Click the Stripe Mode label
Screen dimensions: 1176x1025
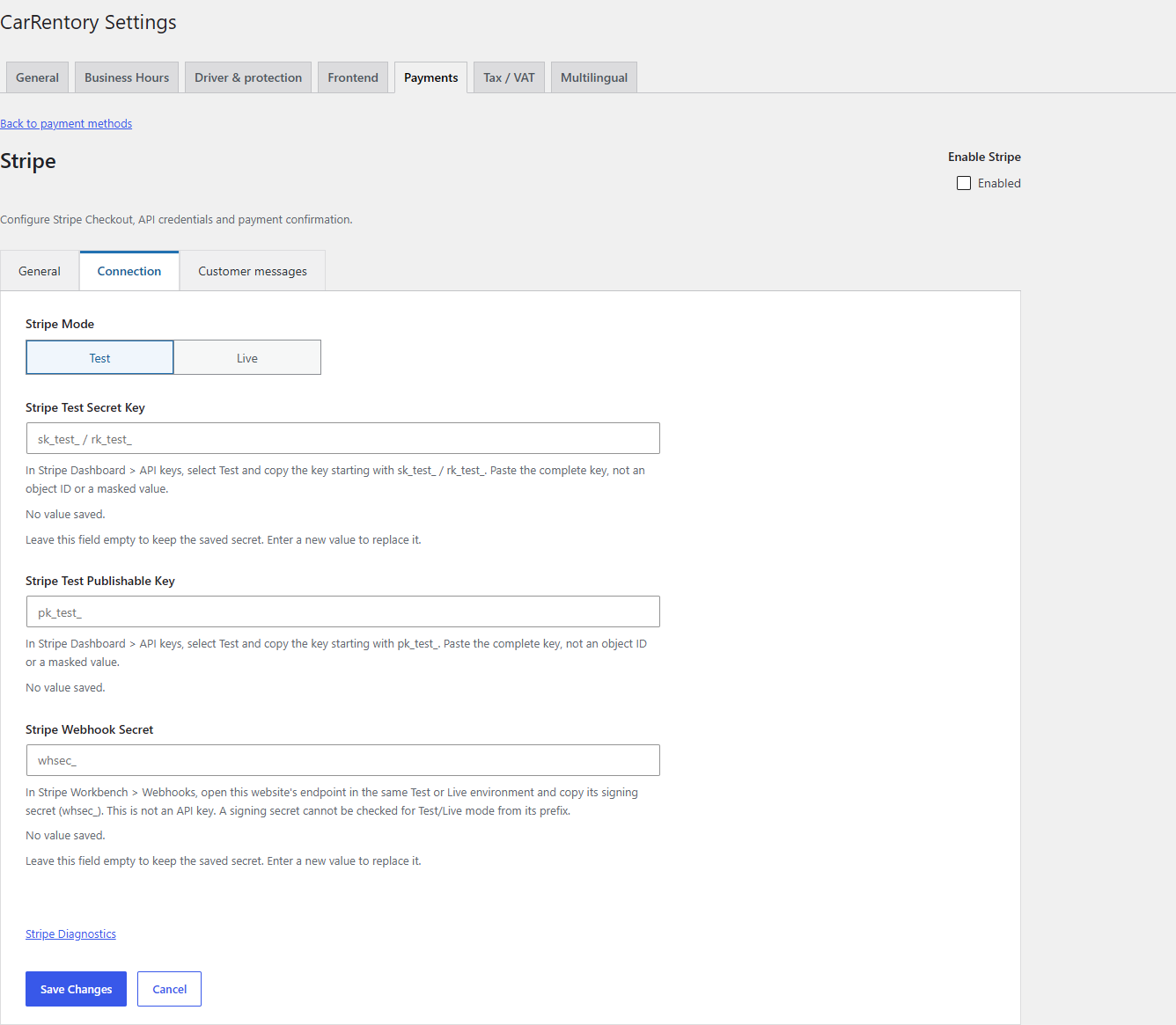[x=60, y=324]
